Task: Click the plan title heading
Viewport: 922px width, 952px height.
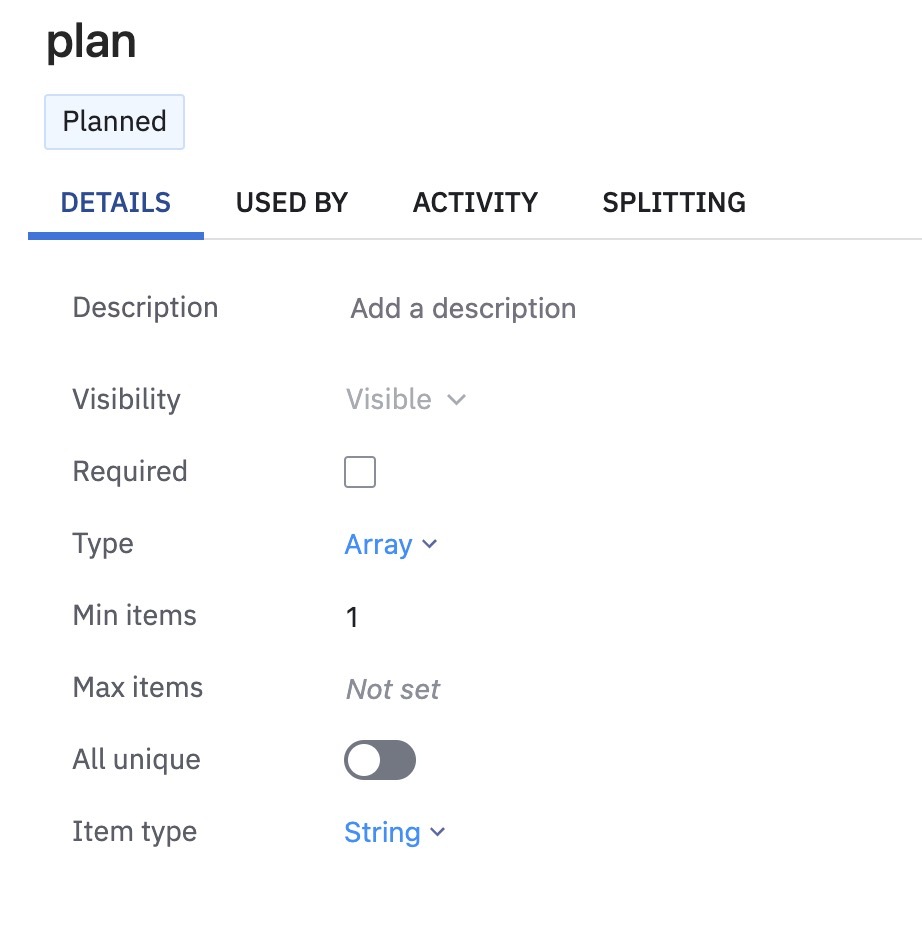Action: 92,42
